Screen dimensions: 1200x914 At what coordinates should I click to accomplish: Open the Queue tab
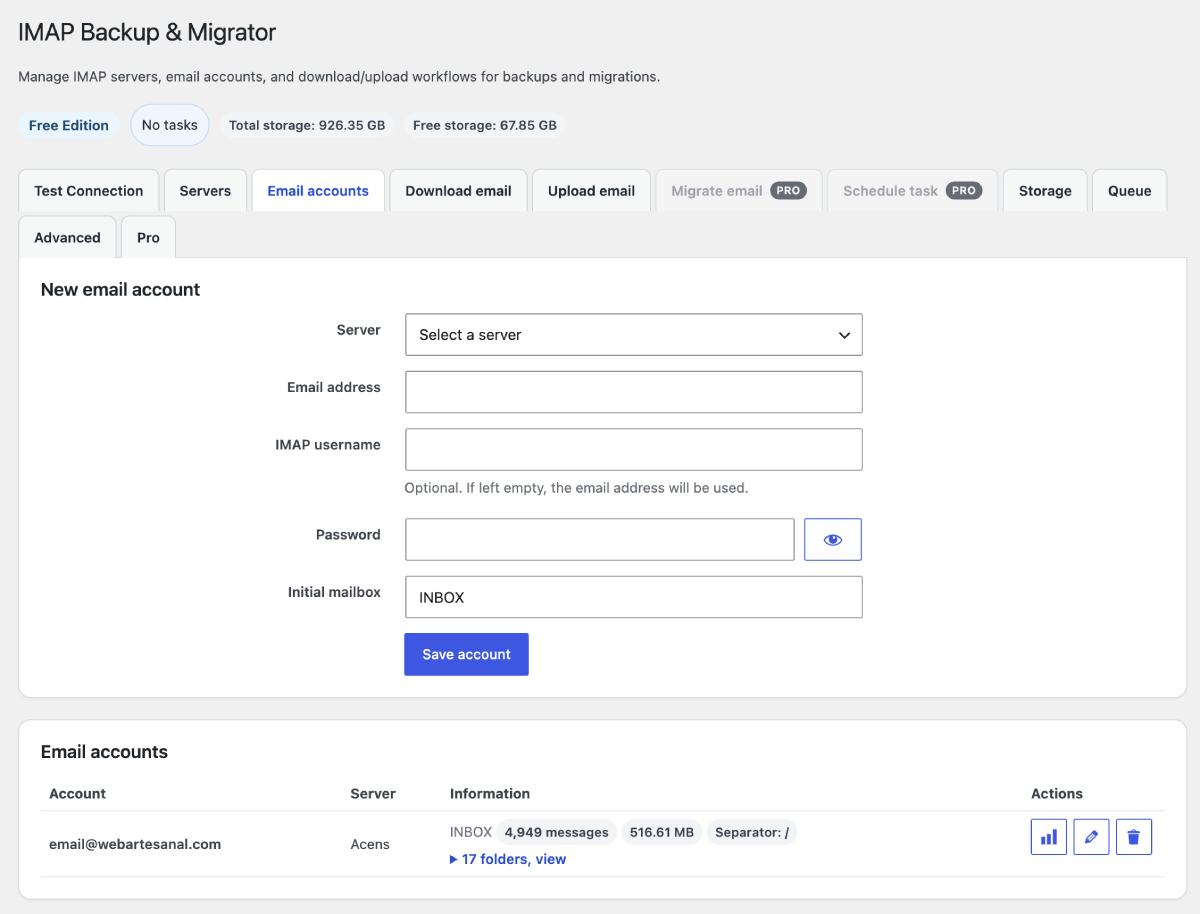point(1129,191)
